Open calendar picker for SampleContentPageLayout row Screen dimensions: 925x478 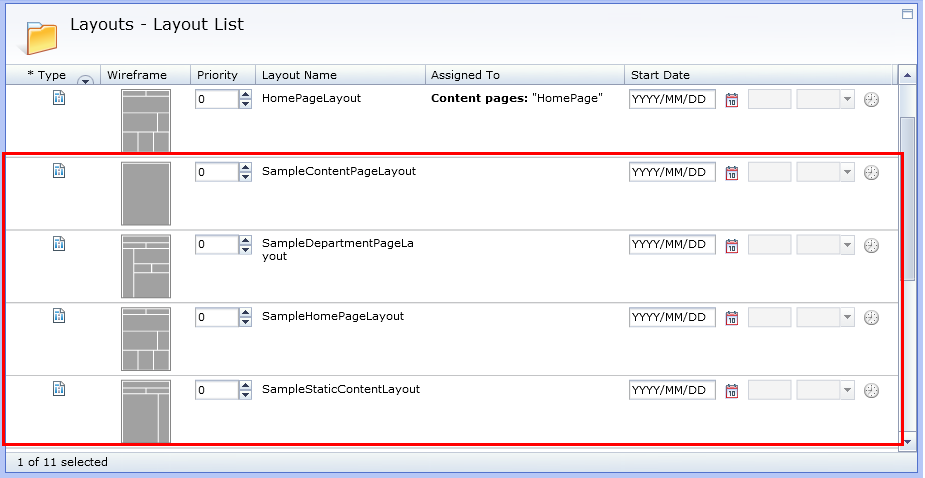coord(732,173)
